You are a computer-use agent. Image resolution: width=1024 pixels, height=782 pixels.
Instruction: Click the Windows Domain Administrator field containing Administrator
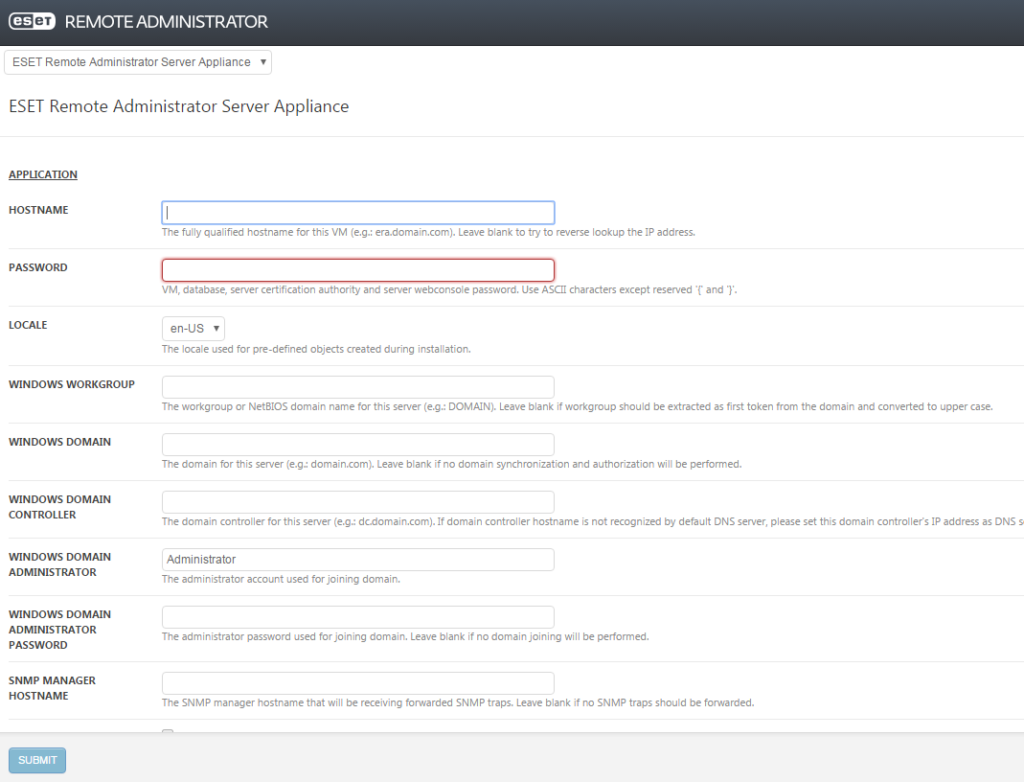click(358, 559)
